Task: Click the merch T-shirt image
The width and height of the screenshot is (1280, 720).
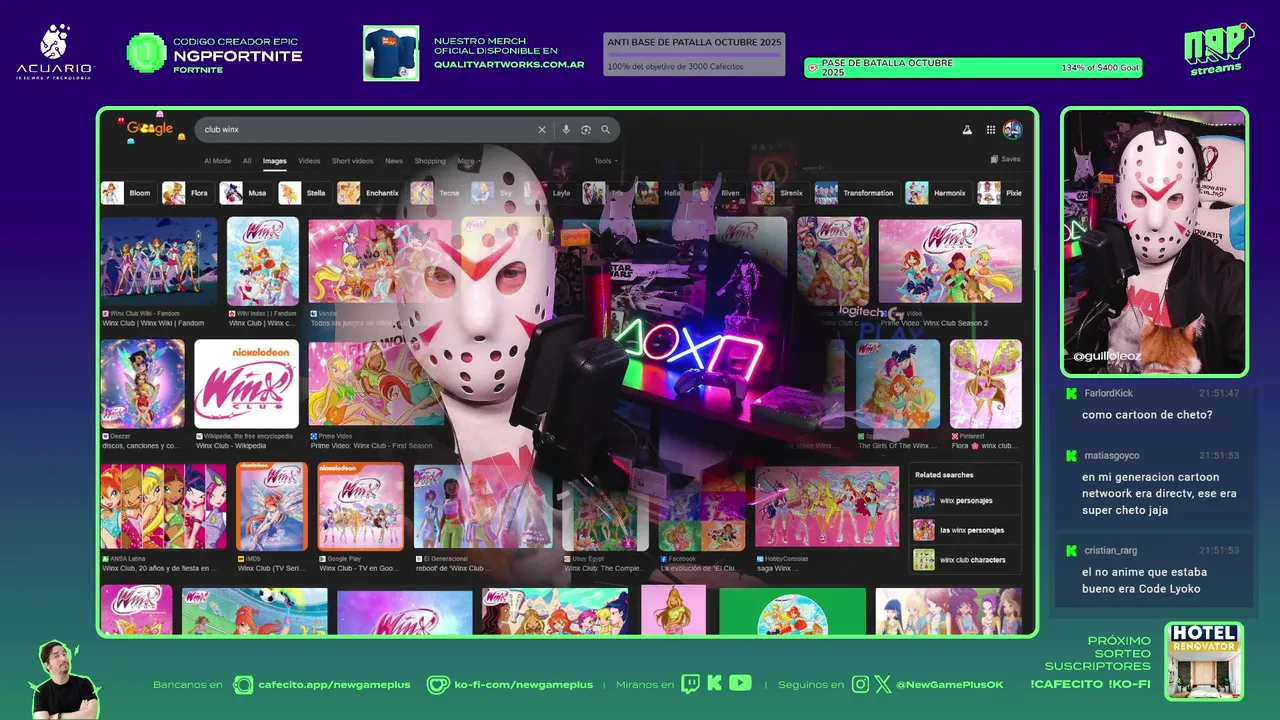Action: 391,53
